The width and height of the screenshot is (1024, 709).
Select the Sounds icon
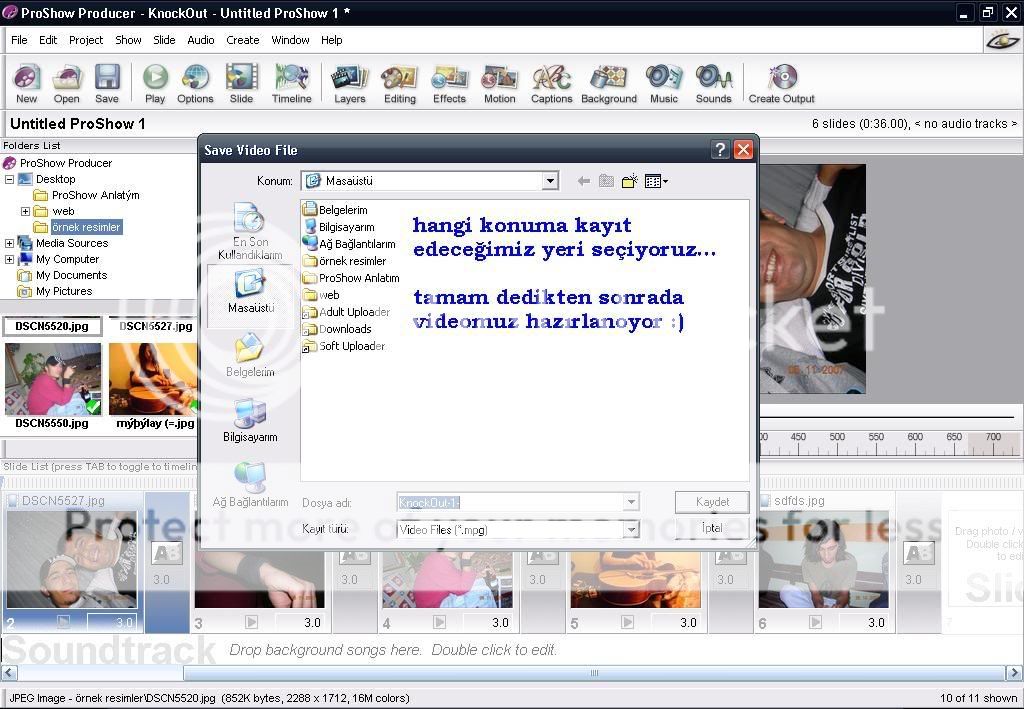coord(713,78)
